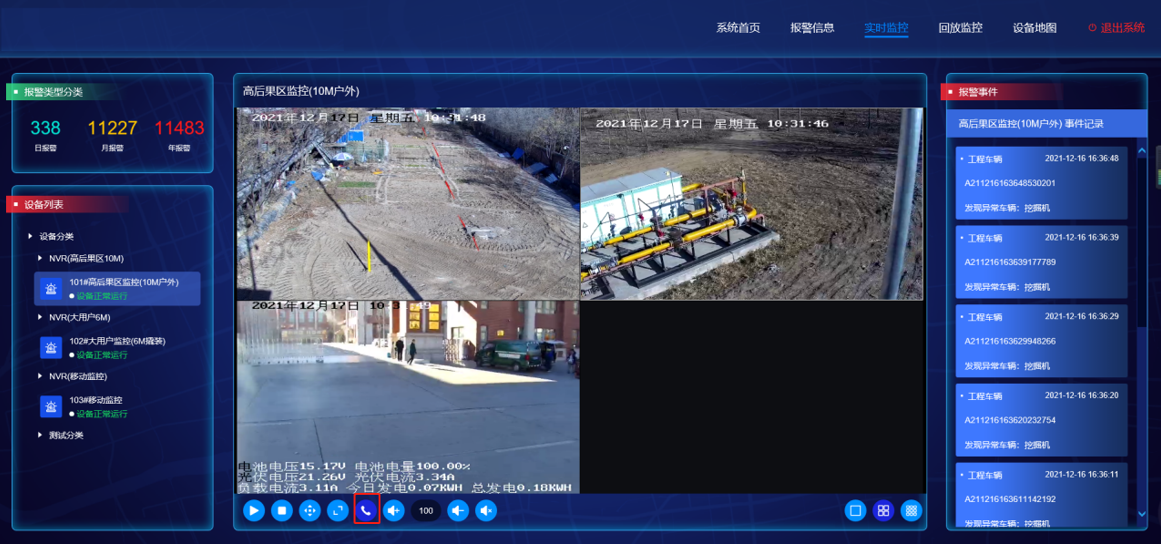This screenshot has height=544, width=1161.
Task: Click 退出系统 to log out
Action: click(x=1116, y=28)
